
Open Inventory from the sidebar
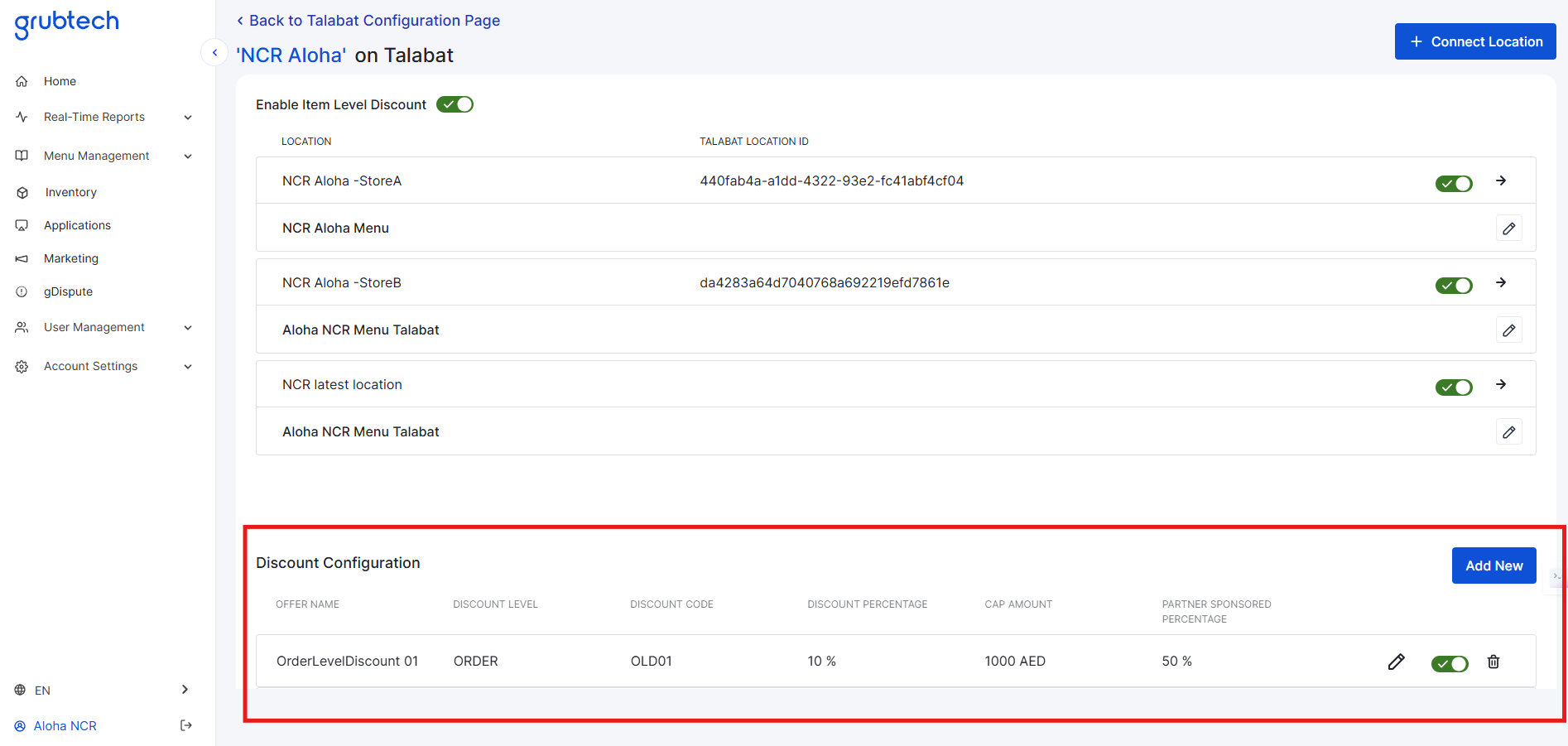click(71, 192)
